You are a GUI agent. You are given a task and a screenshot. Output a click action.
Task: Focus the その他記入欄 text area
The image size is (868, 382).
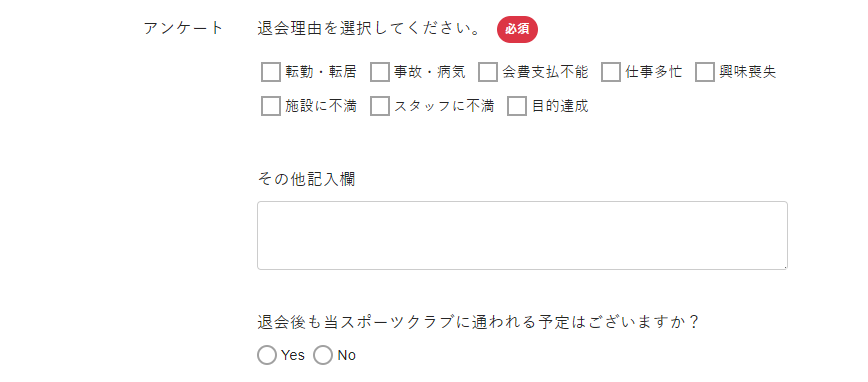(522, 235)
